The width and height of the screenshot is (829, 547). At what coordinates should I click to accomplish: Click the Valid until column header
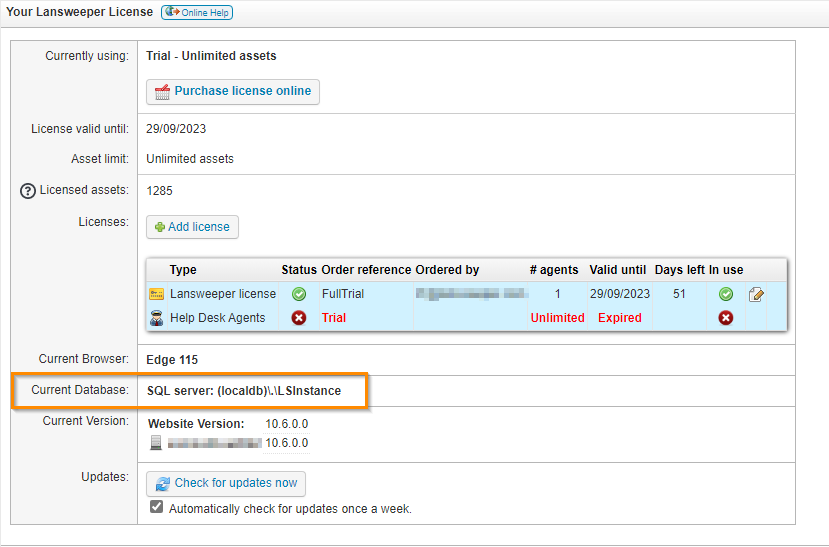pos(619,270)
